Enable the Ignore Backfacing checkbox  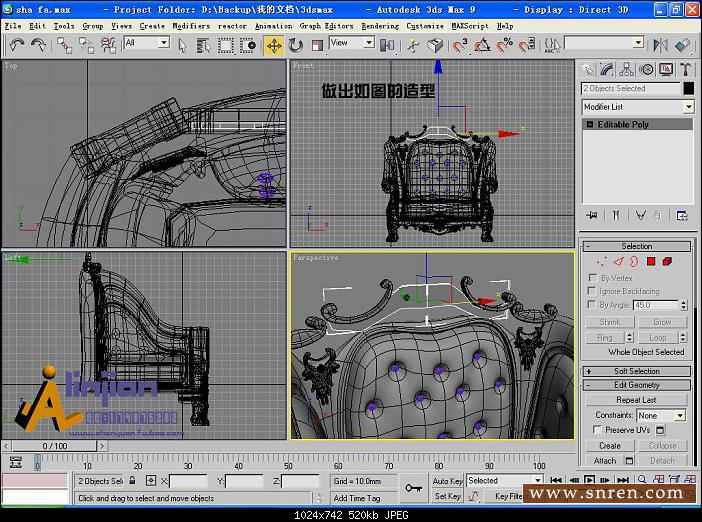[592, 291]
